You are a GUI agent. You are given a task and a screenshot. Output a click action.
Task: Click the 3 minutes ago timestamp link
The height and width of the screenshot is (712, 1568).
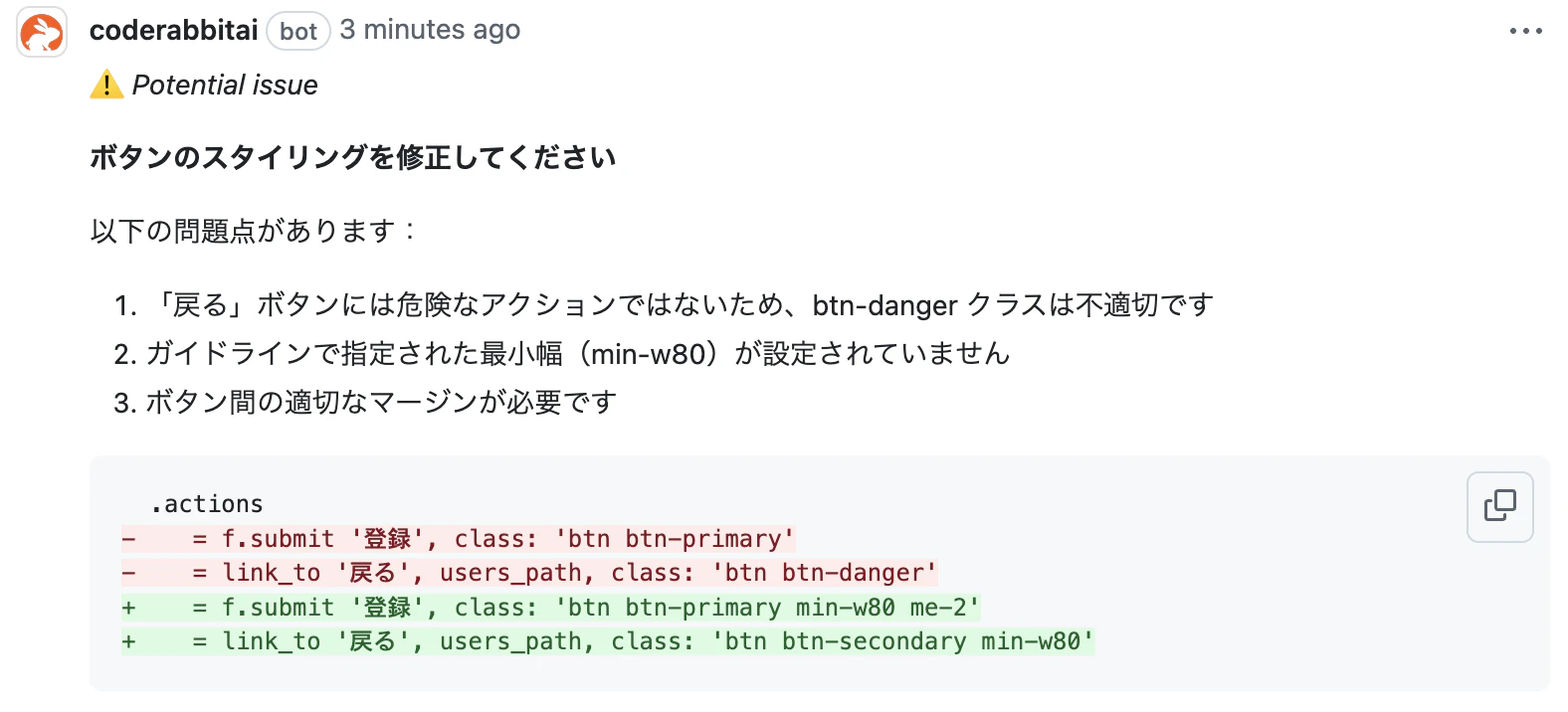(429, 31)
